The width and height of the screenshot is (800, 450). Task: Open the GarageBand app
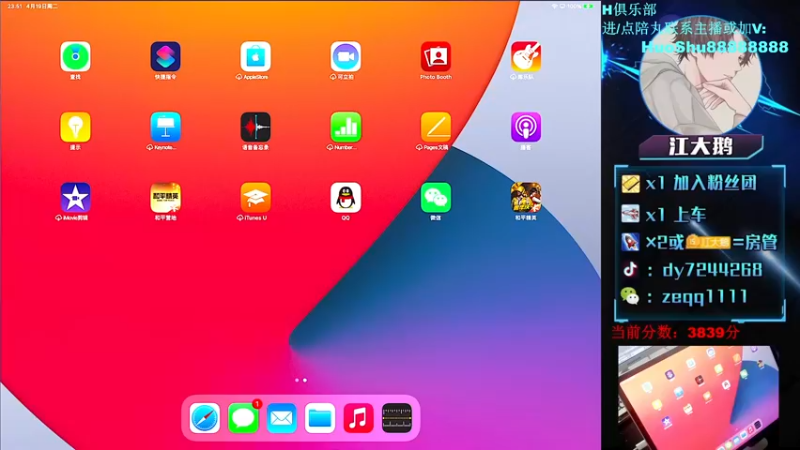click(x=526, y=57)
